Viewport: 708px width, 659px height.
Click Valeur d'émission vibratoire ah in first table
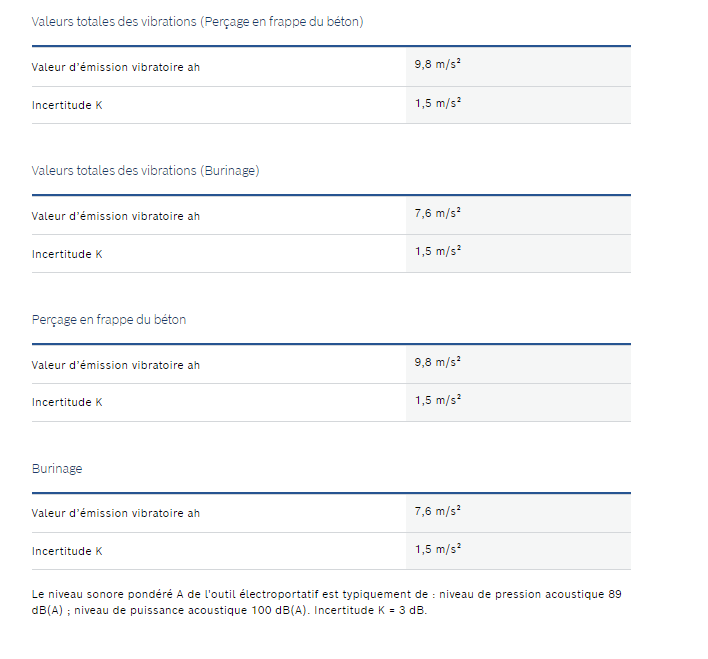116,67
